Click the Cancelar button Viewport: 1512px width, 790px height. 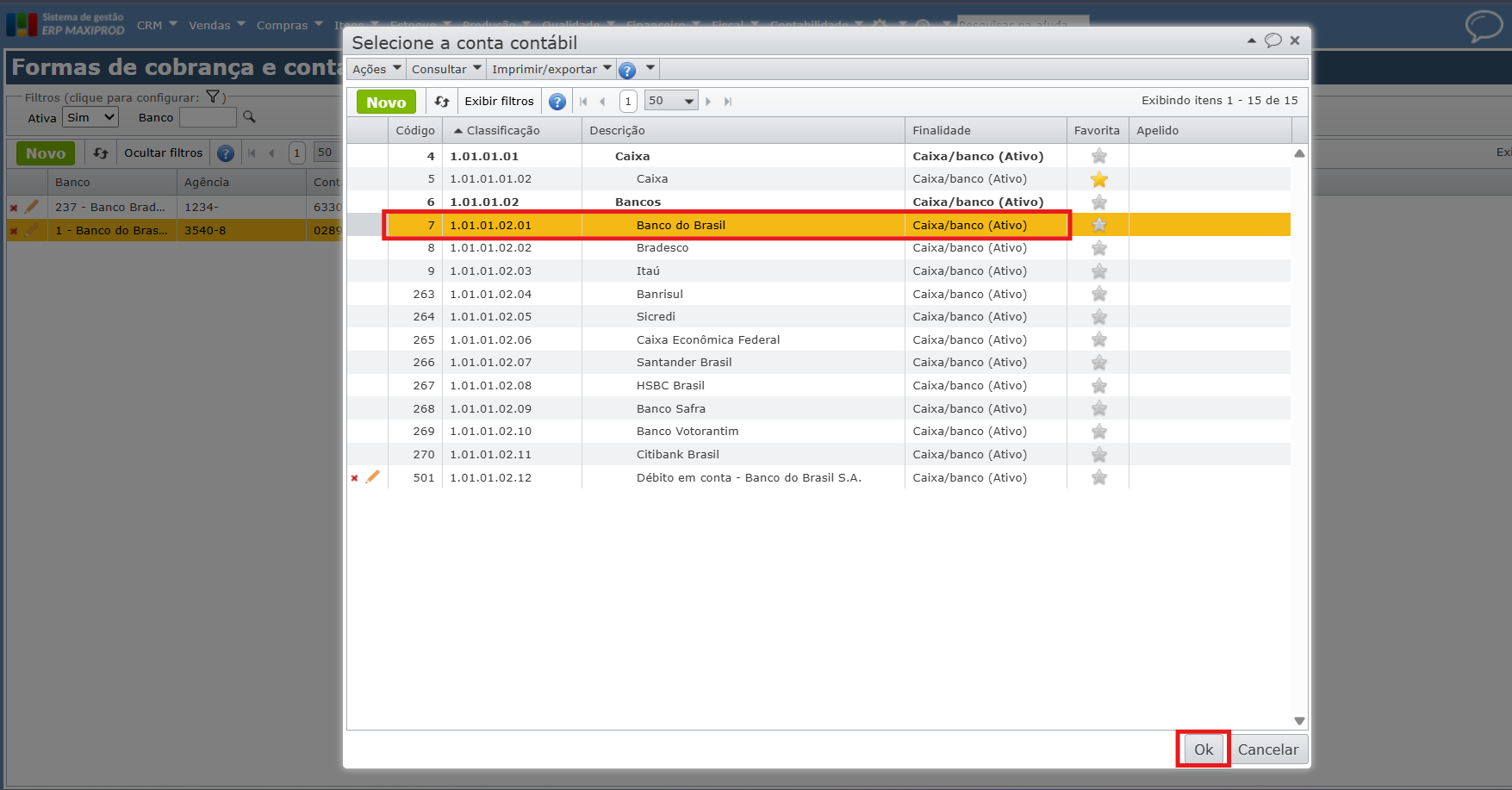(1268, 750)
